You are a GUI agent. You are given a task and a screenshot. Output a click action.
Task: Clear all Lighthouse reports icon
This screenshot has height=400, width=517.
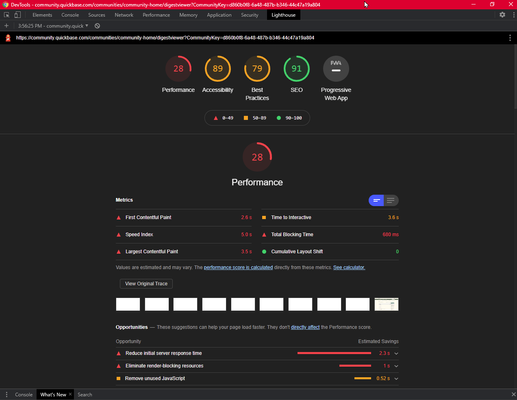[x=97, y=26]
